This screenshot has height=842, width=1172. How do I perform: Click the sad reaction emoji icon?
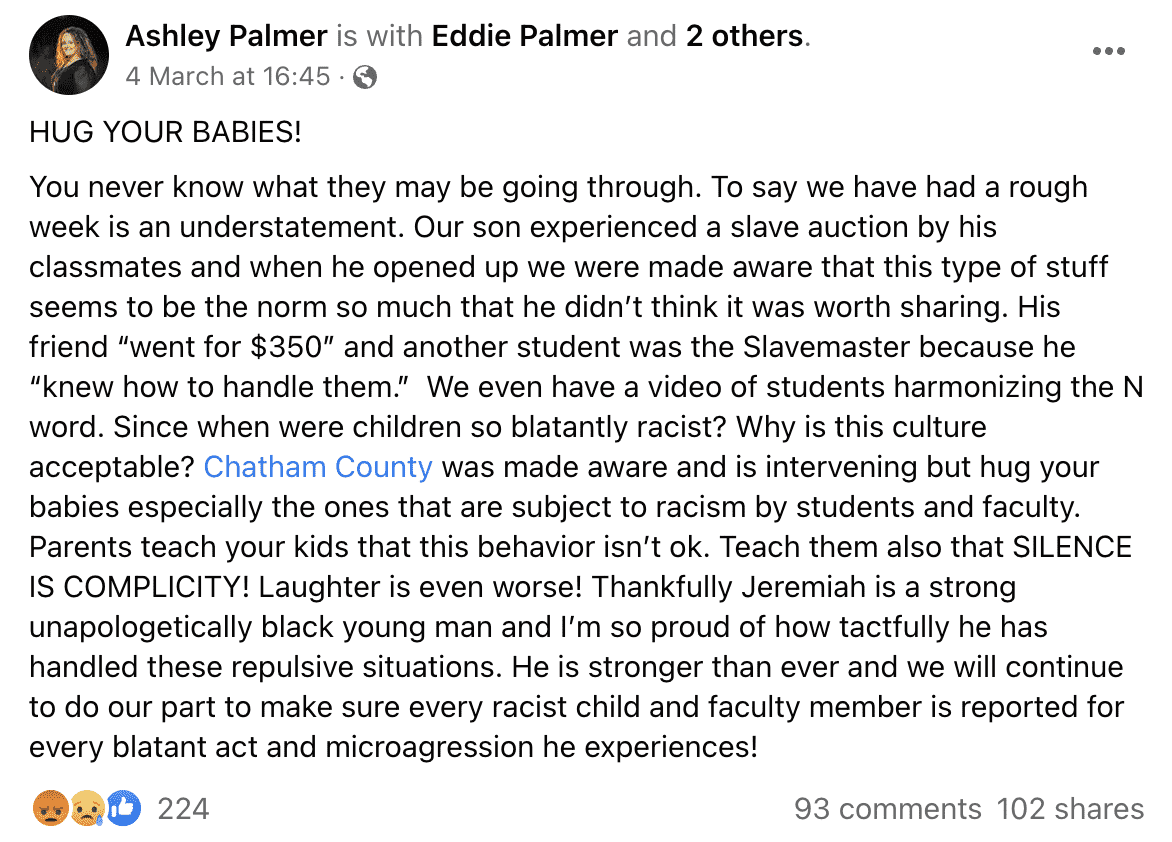click(x=86, y=808)
